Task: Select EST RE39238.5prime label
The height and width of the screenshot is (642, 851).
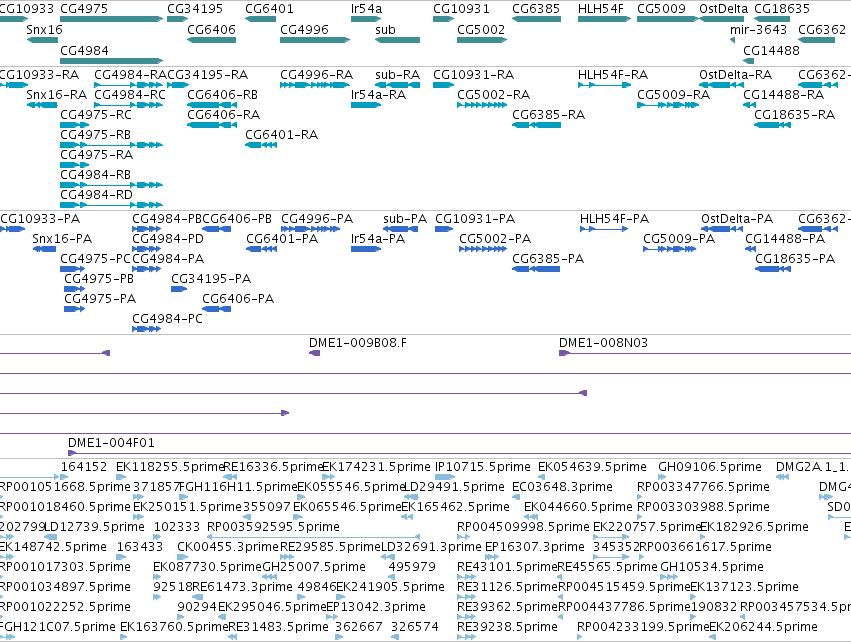Action: (507, 627)
